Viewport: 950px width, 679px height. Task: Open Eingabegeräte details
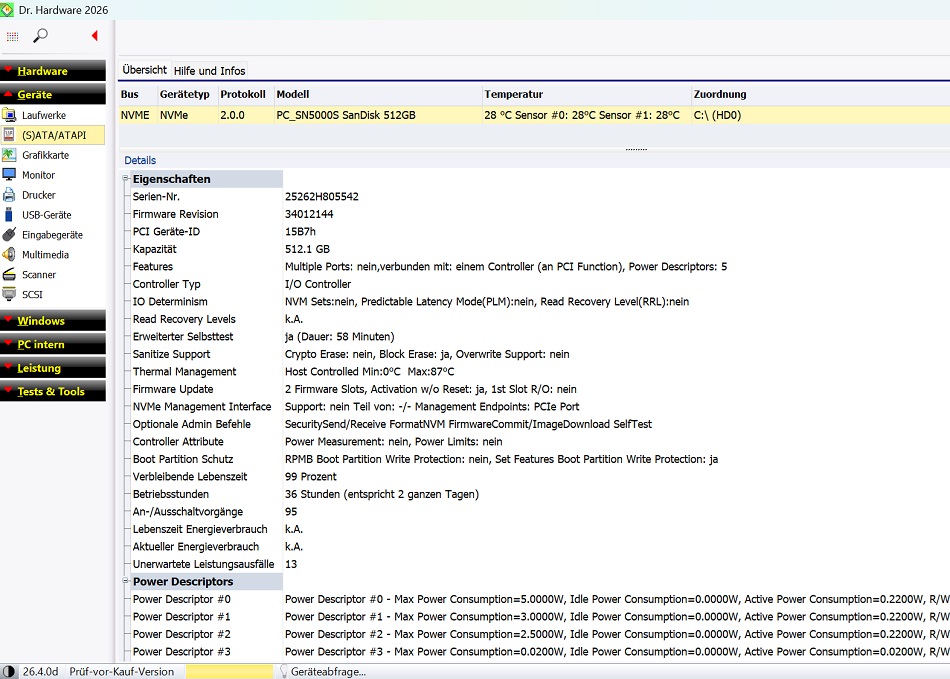53,235
